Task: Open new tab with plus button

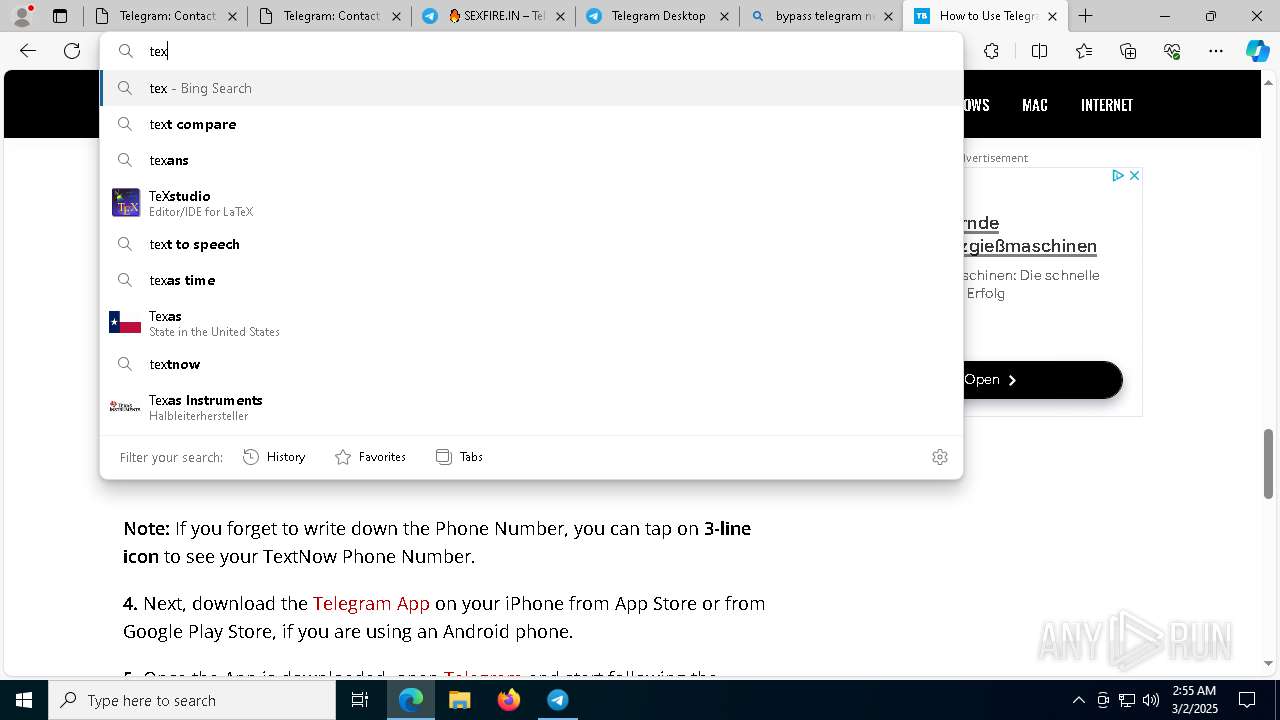Action: coord(1085,16)
